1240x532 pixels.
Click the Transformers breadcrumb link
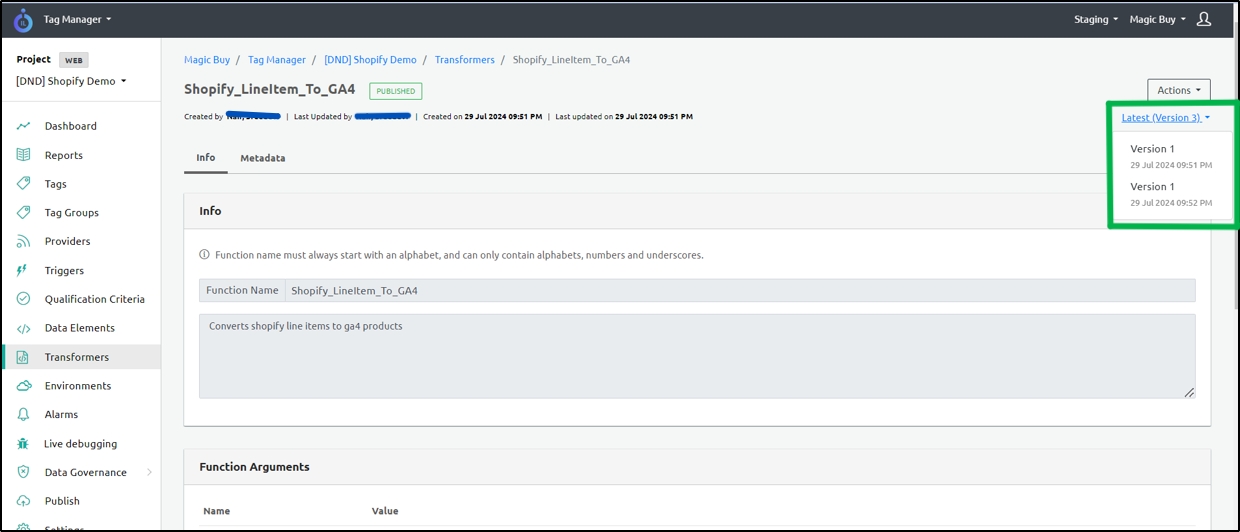[464, 60]
